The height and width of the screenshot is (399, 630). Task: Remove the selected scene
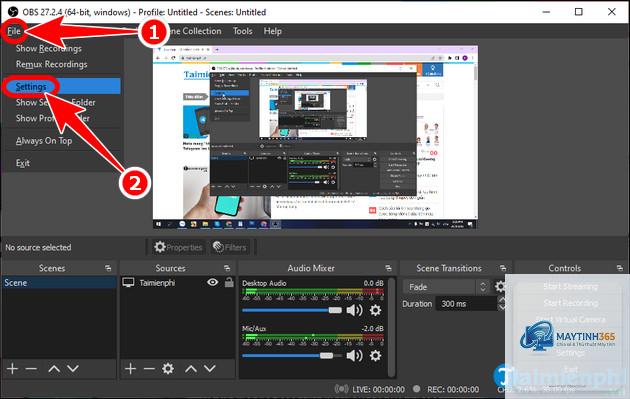click(x=31, y=368)
